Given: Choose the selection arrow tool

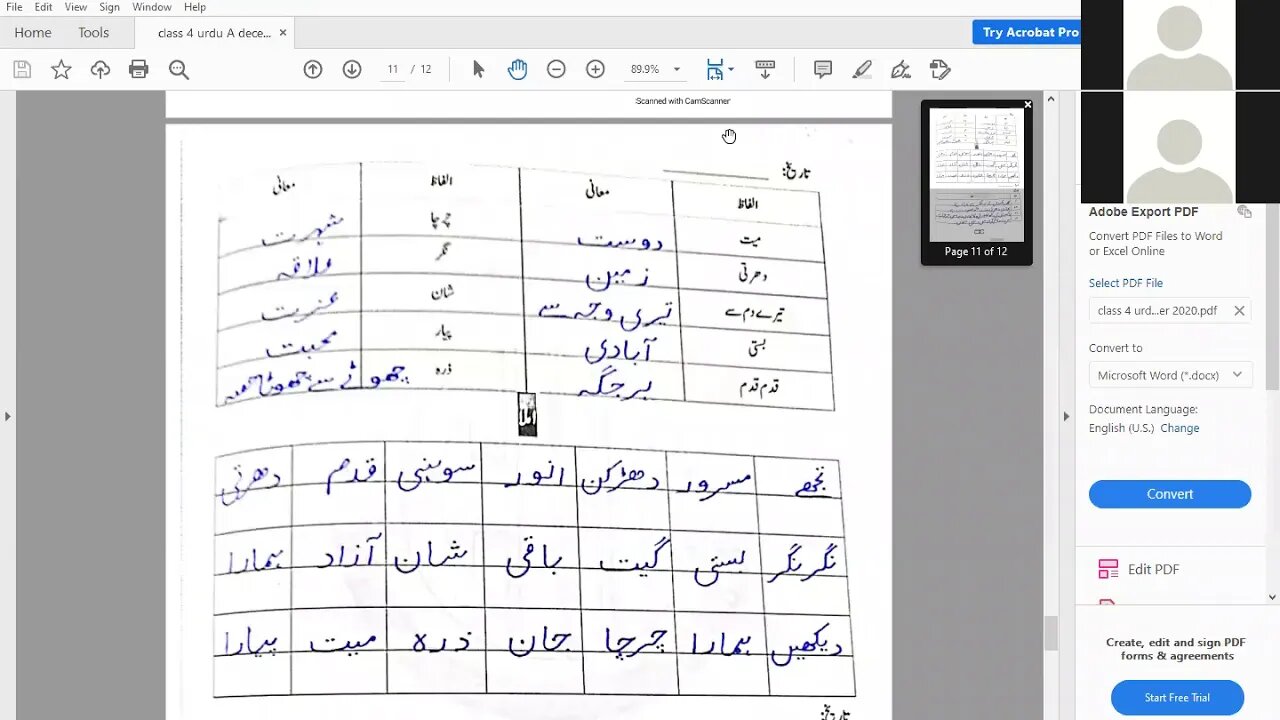Looking at the screenshot, I should (478, 69).
